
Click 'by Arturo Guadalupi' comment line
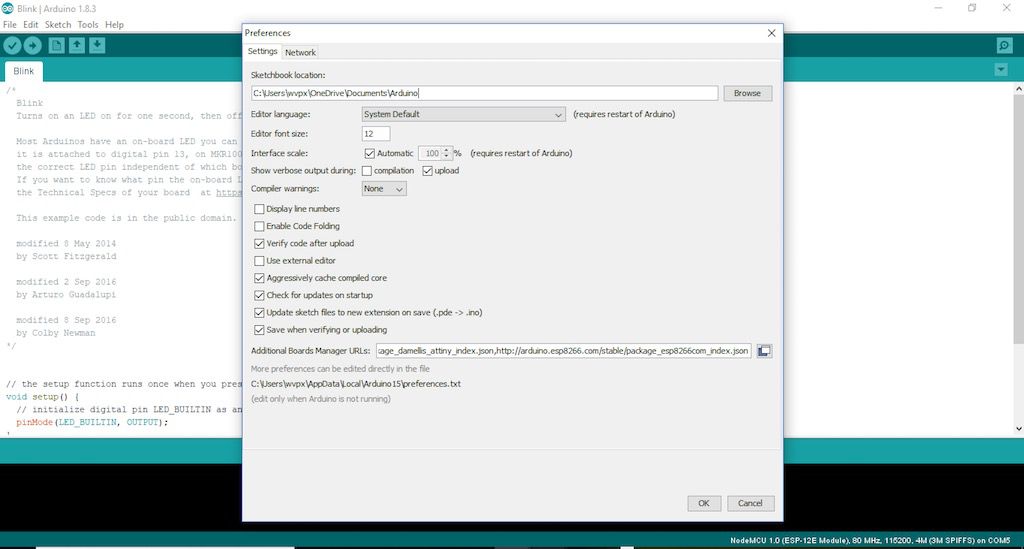point(66,295)
